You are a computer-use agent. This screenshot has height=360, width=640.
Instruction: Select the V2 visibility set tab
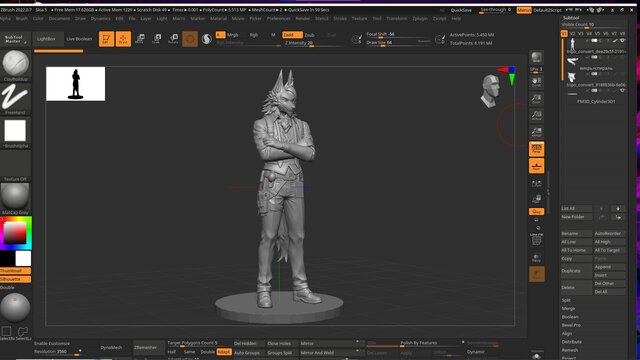(572, 33)
